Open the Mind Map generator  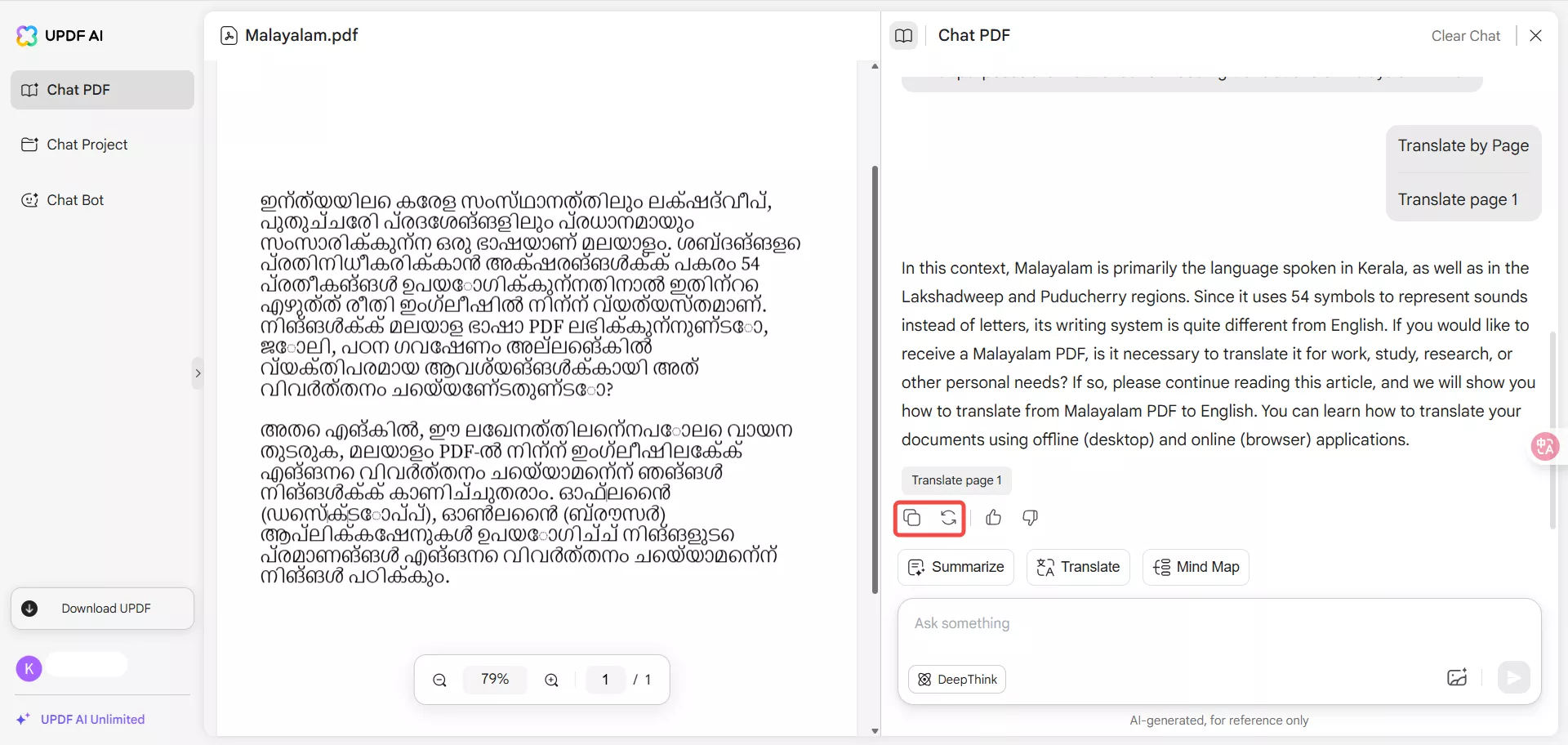pos(1195,567)
